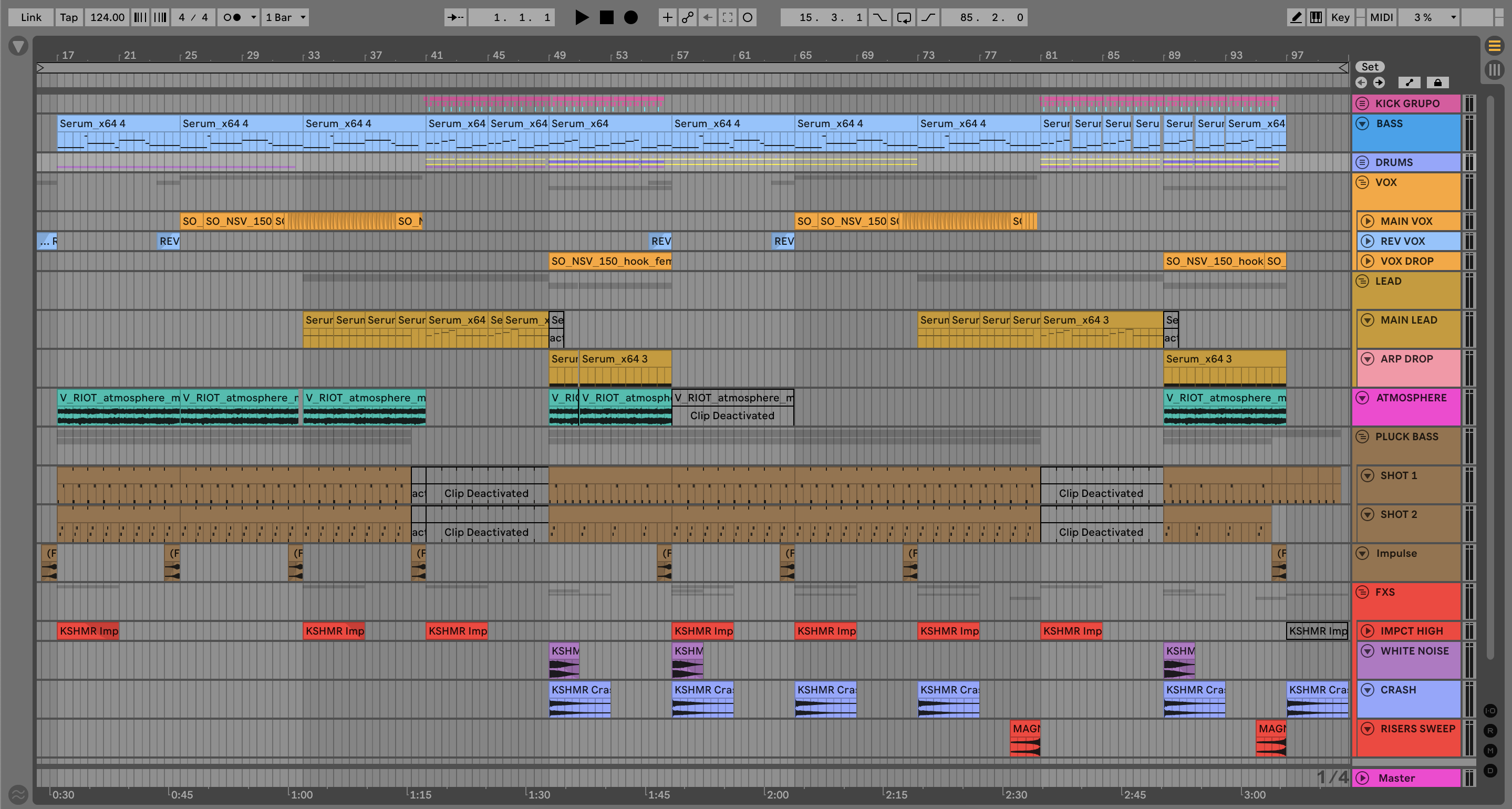1512x809 pixels.
Task: Switch to MIDI map mode
Action: click(x=1381, y=17)
